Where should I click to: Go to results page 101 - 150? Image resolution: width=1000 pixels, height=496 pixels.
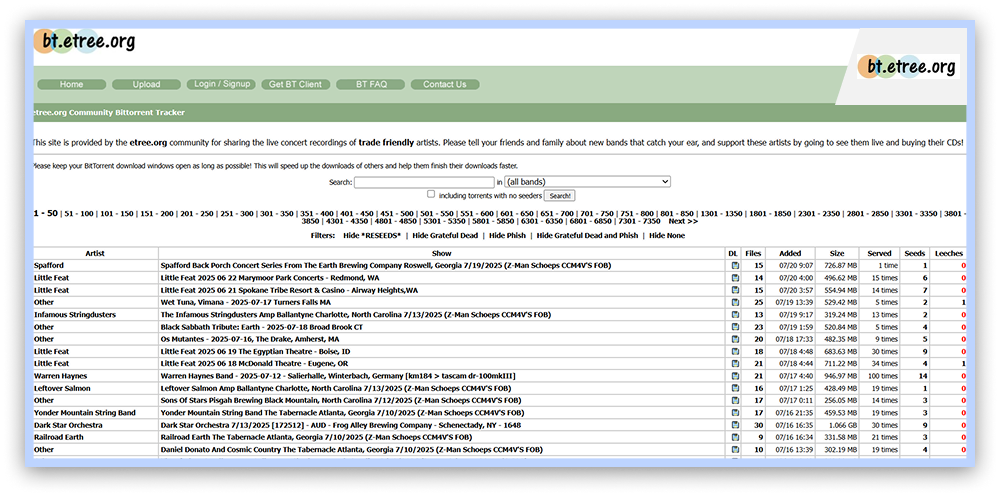coord(115,214)
